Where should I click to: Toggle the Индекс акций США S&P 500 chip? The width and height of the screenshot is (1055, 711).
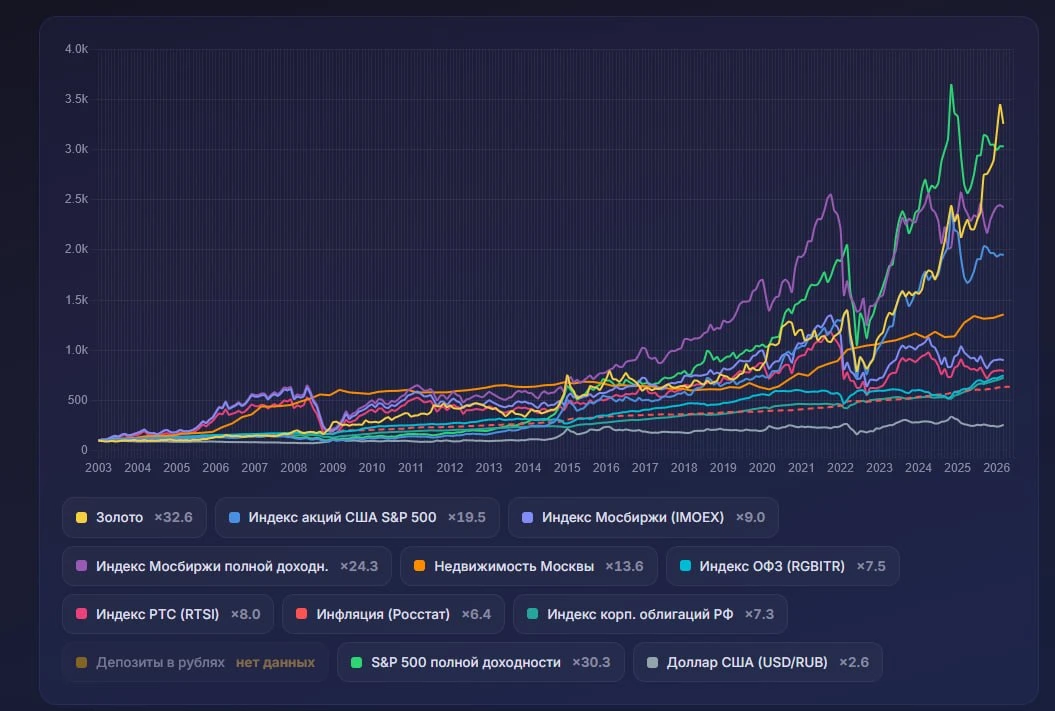click(x=357, y=517)
